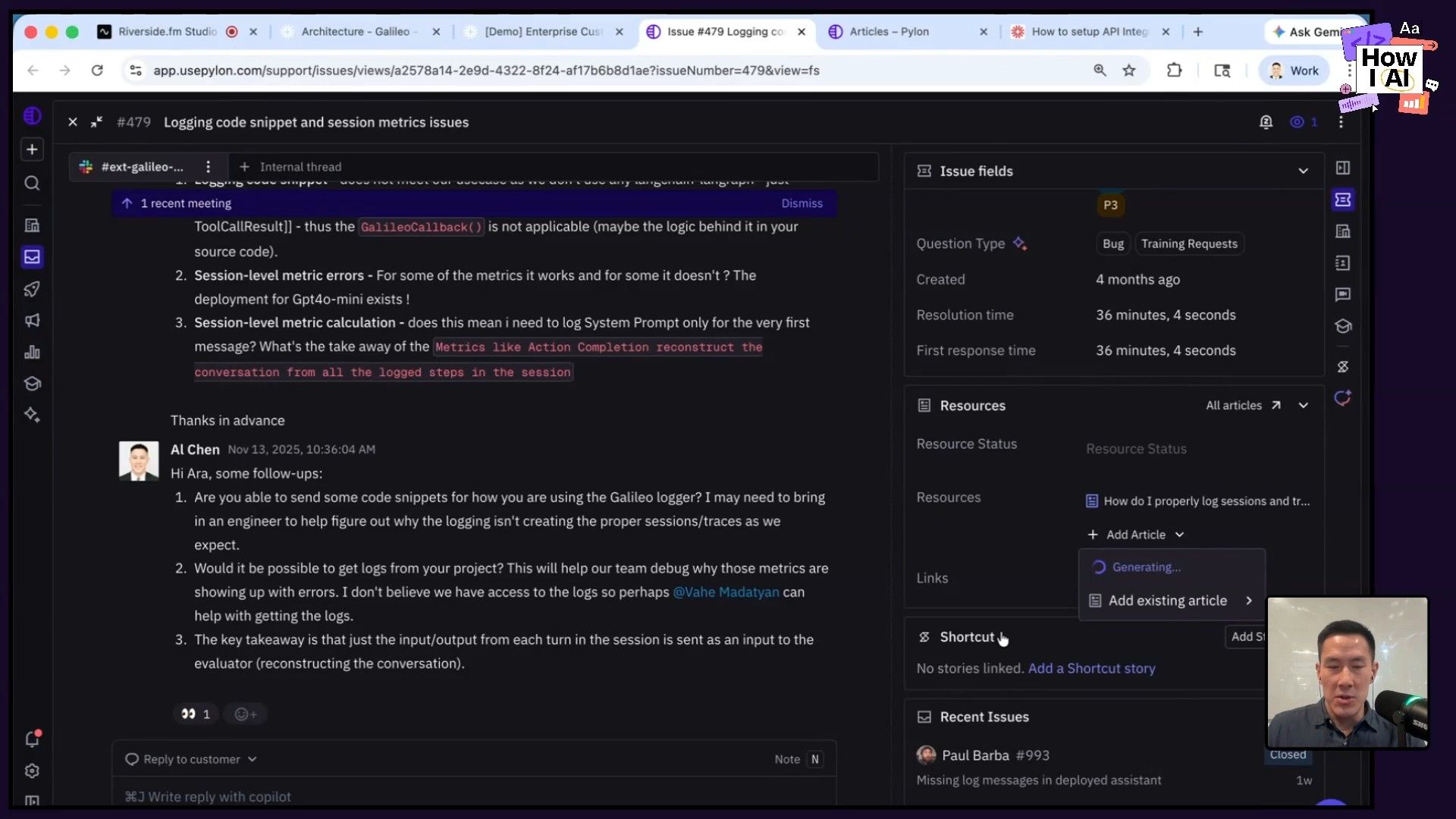Open the rocket icon in sidebar

point(32,289)
